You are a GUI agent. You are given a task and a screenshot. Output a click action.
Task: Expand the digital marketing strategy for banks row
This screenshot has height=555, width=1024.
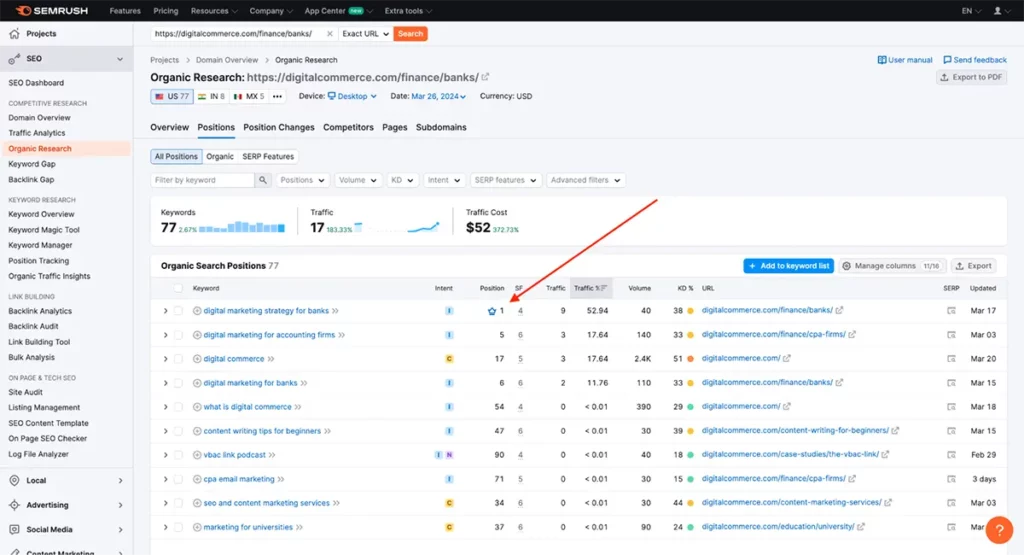pyautogui.click(x=165, y=311)
